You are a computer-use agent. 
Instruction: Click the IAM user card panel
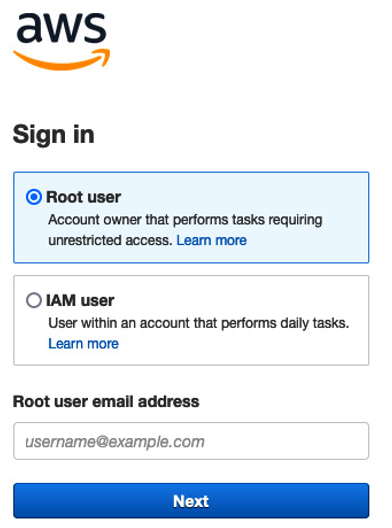pyautogui.click(x=191, y=321)
